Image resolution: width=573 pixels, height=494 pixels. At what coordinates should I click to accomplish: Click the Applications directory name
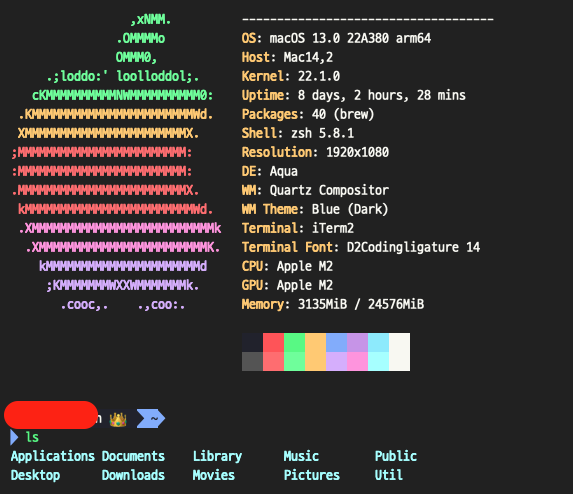pos(53,456)
